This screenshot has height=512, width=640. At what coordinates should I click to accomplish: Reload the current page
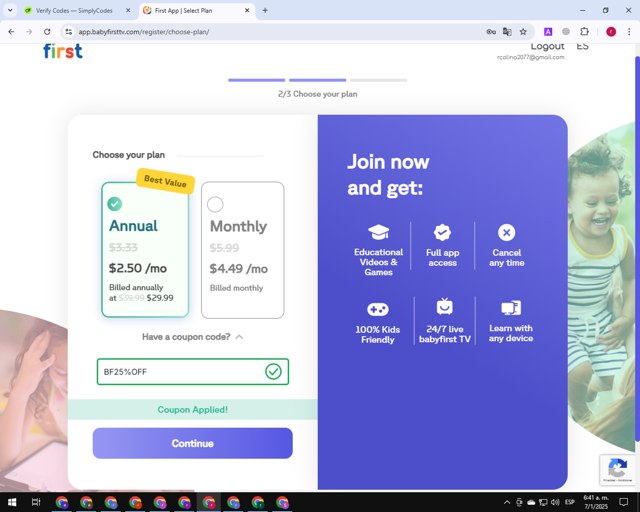(47, 32)
